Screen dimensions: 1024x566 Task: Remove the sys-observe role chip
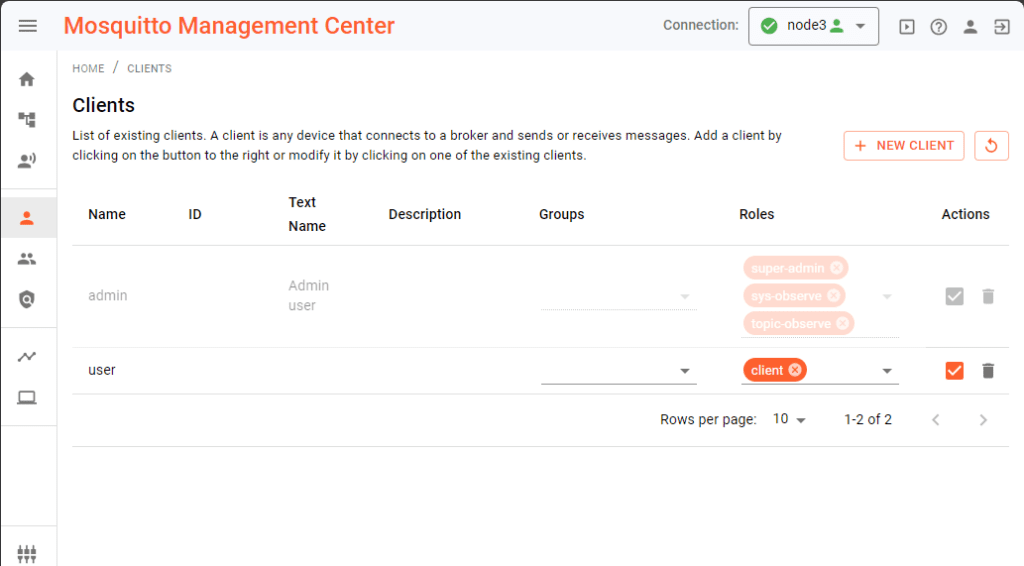pos(833,296)
